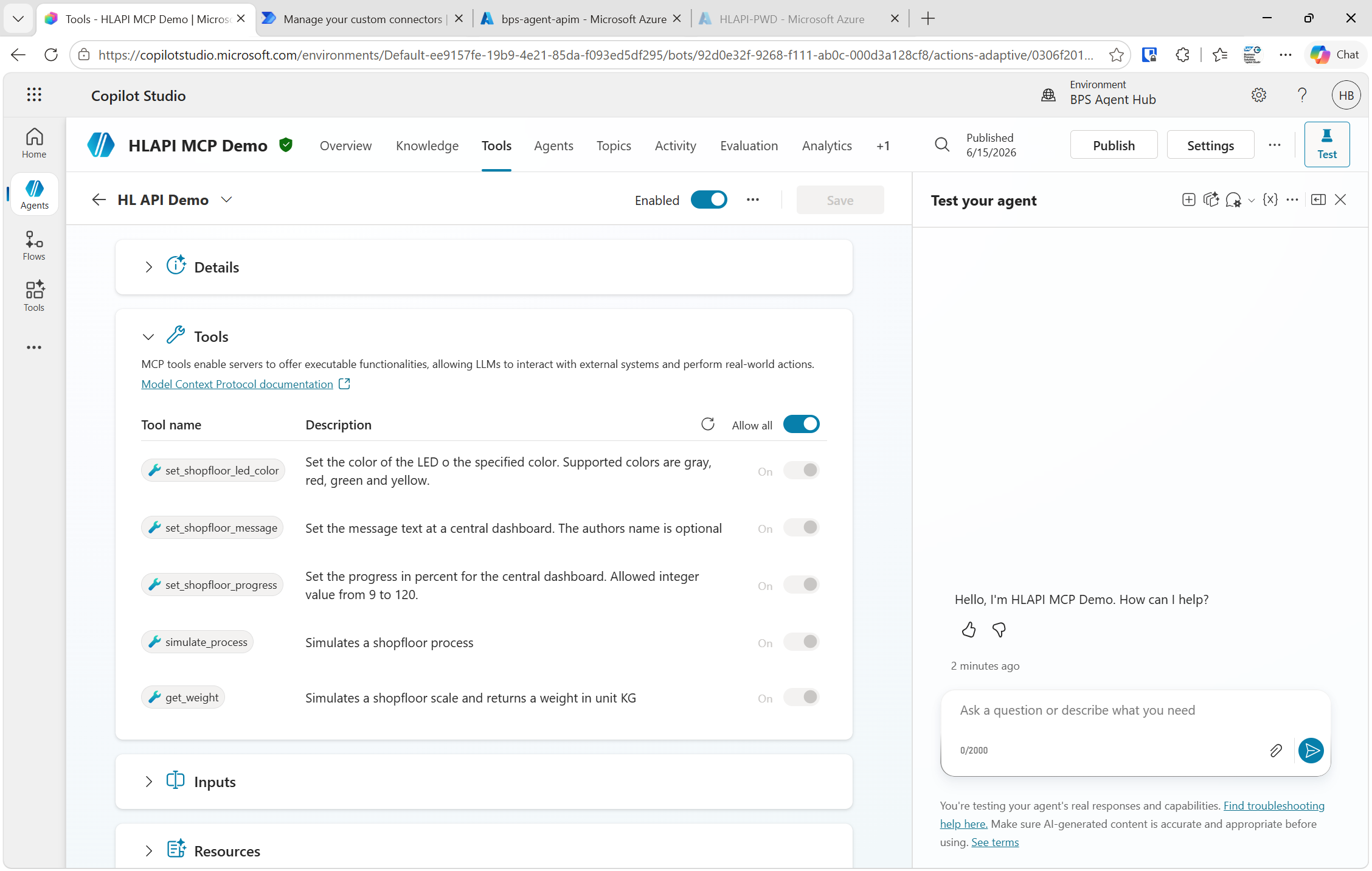Viewport: 1372px width, 871px height.
Task: Click the browser refresh button
Action: (51, 55)
